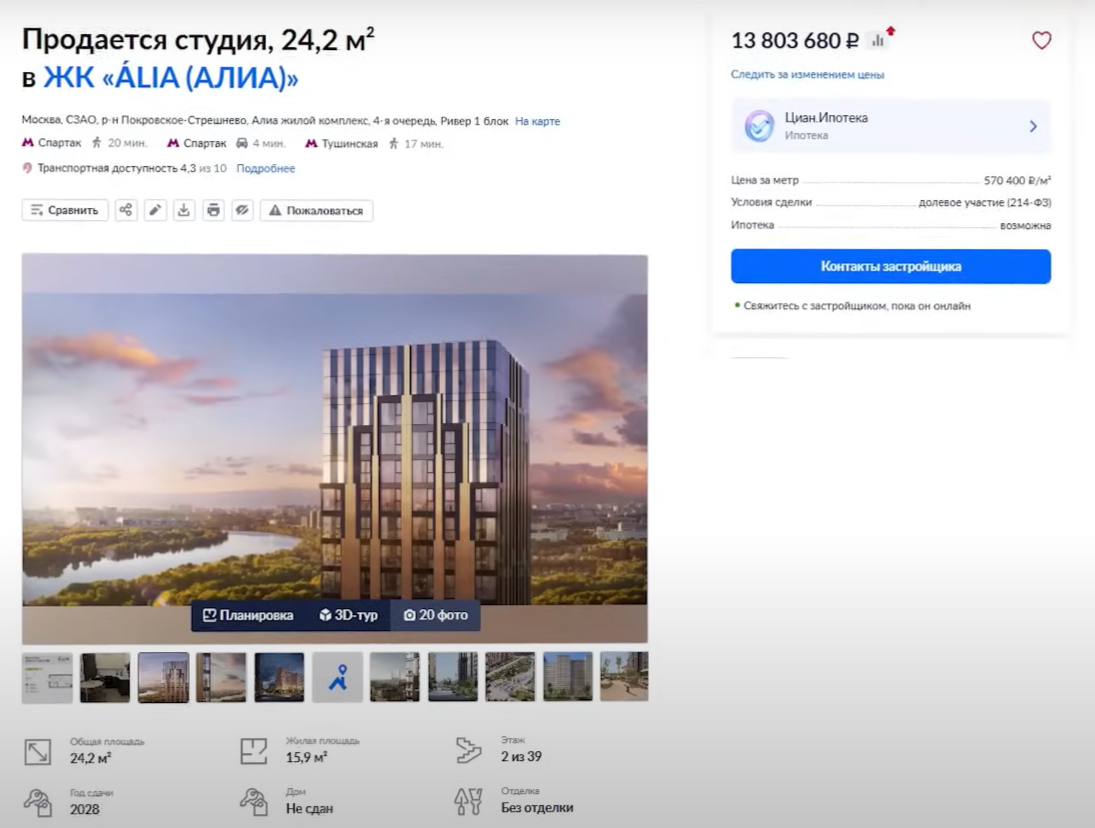Click Контакты застройщика button
The image size is (1095, 828).
click(x=890, y=267)
